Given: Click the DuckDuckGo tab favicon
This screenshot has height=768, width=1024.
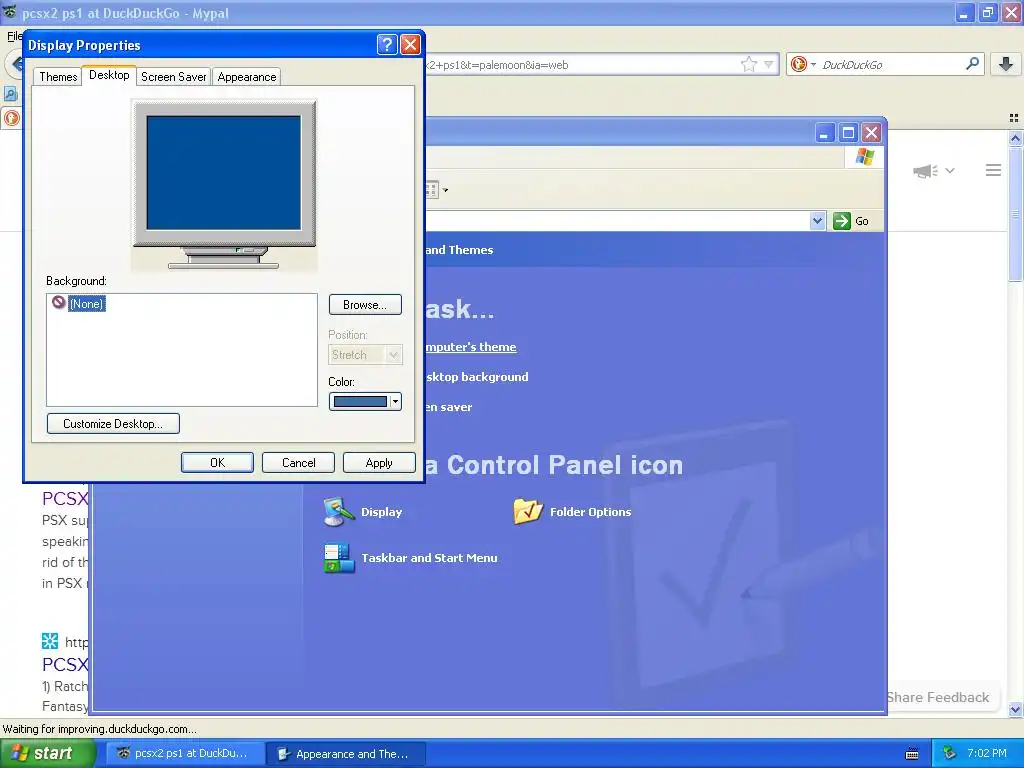Looking at the screenshot, I should [12, 118].
